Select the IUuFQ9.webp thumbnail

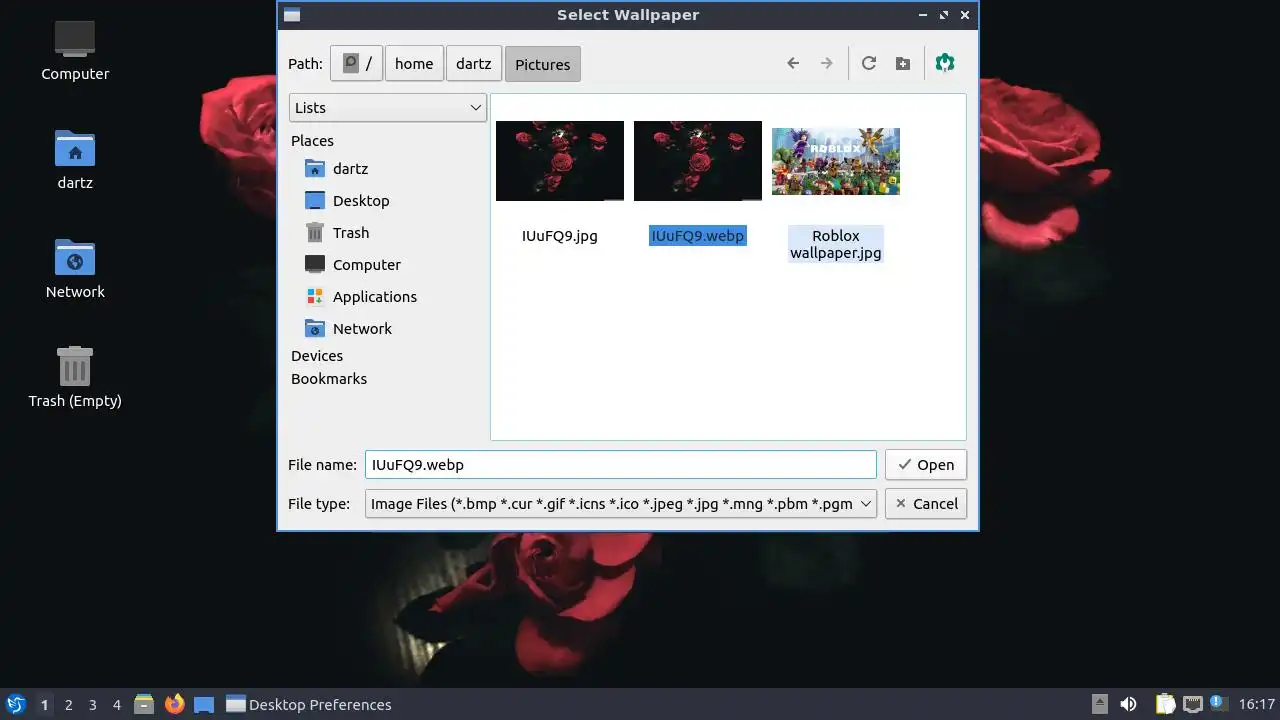point(698,161)
